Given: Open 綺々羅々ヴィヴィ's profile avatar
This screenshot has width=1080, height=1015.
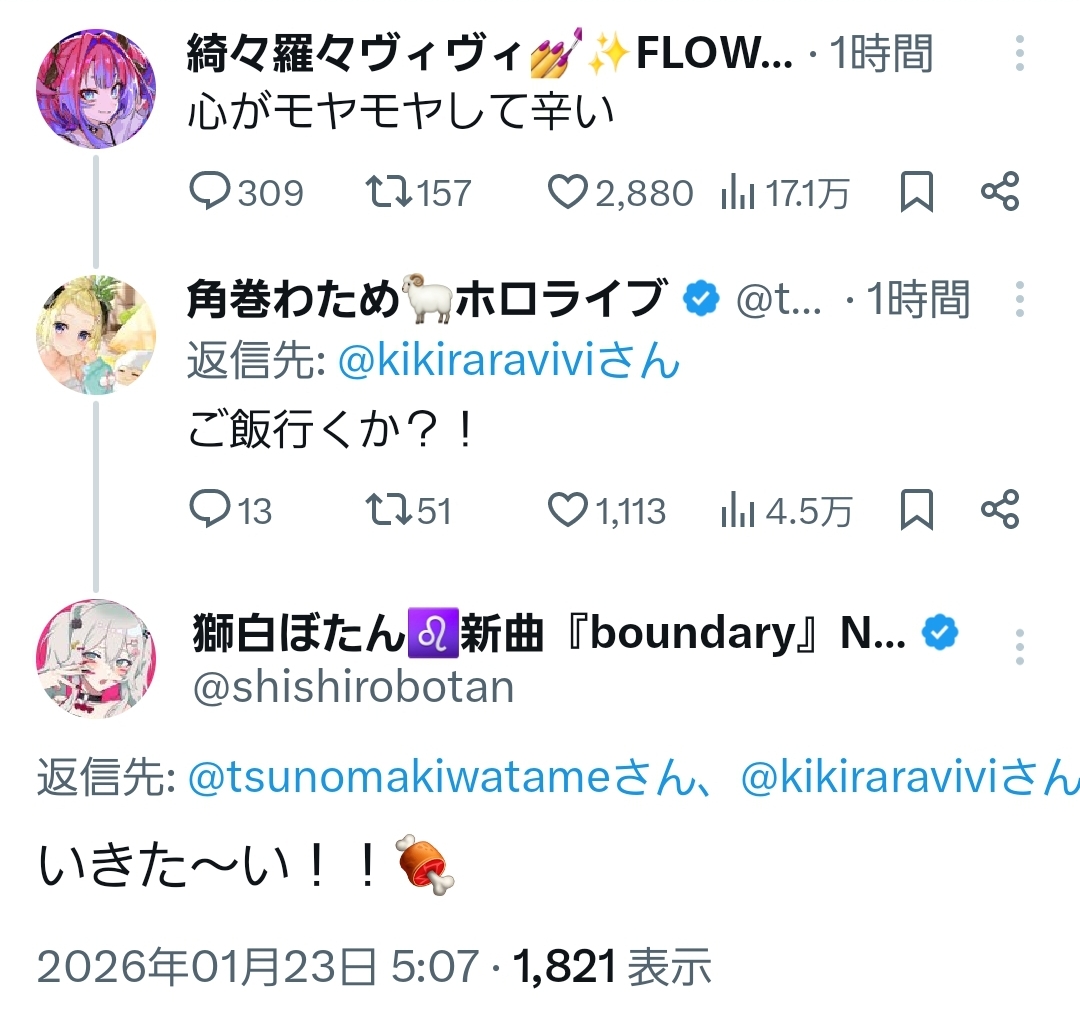Looking at the screenshot, I should click(97, 88).
